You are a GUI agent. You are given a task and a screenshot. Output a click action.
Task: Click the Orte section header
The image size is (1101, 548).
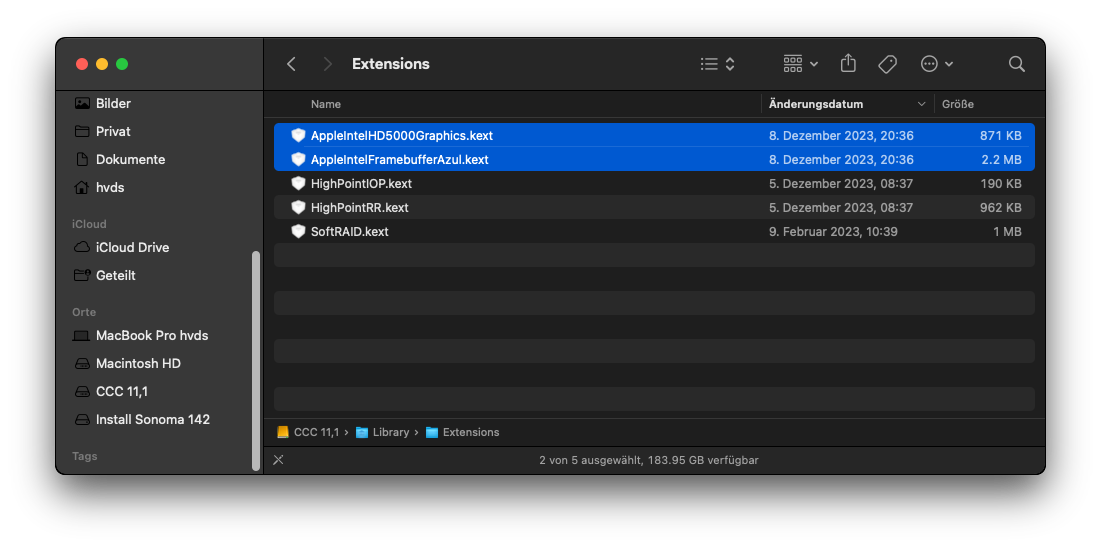[x=84, y=312]
